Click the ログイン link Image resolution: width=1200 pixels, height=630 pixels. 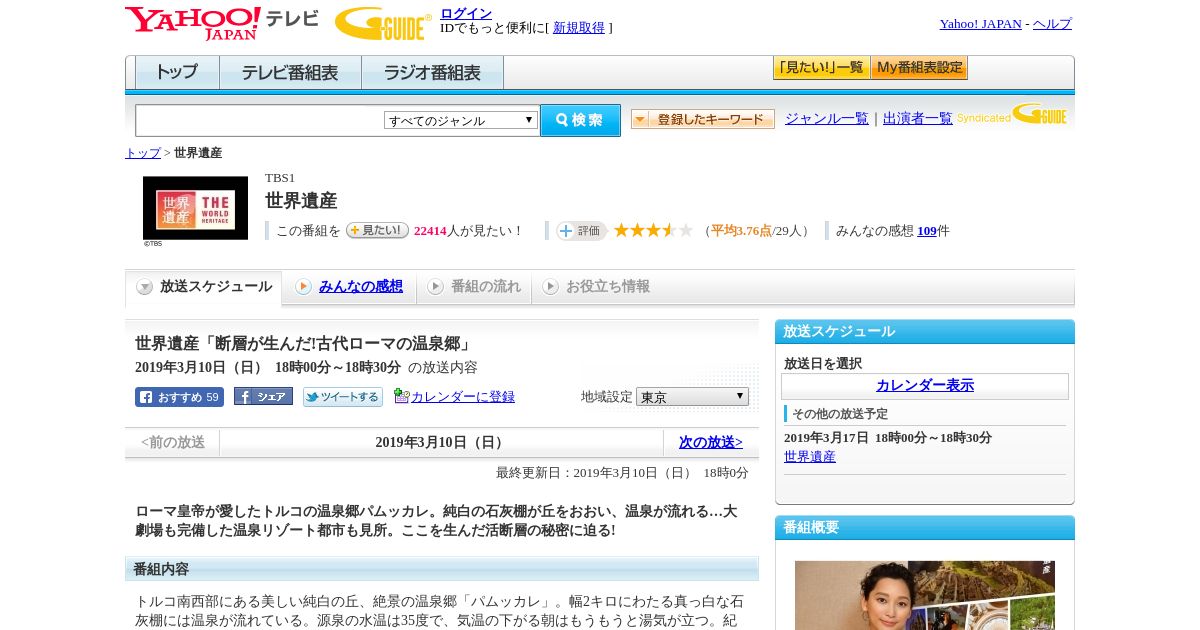pyautogui.click(x=466, y=13)
